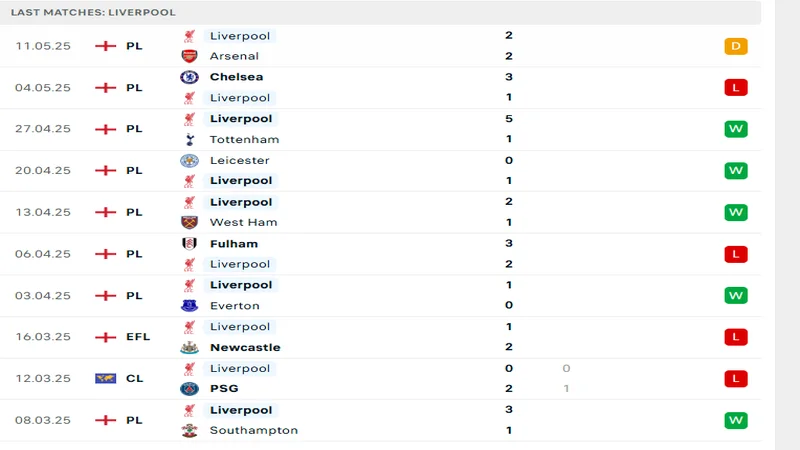Viewport: 800px width, 450px height.
Task: Click the orange D draw badge
Action: click(736, 46)
